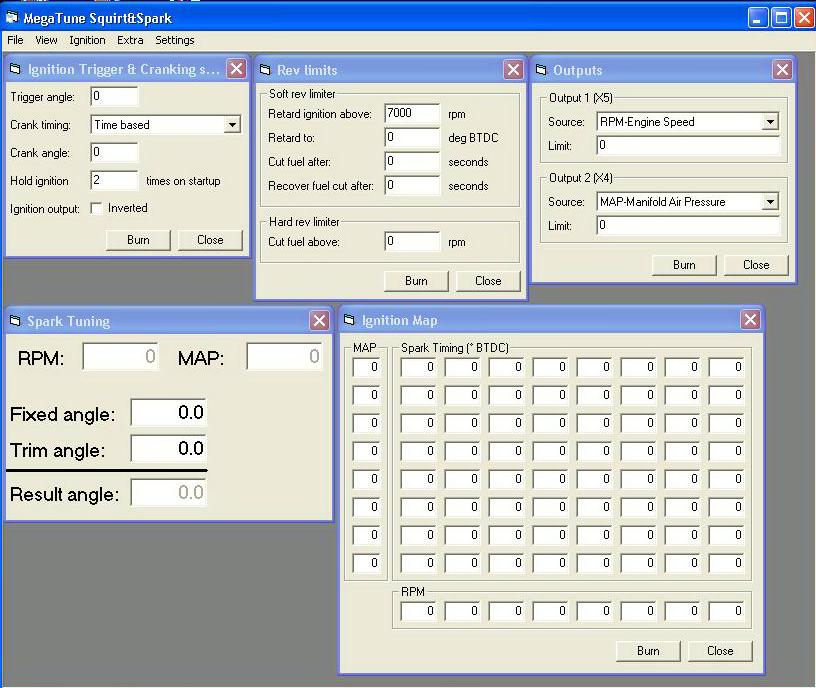Open the Extra menu
The width and height of the screenshot is (816, 688).
point(130,40)
